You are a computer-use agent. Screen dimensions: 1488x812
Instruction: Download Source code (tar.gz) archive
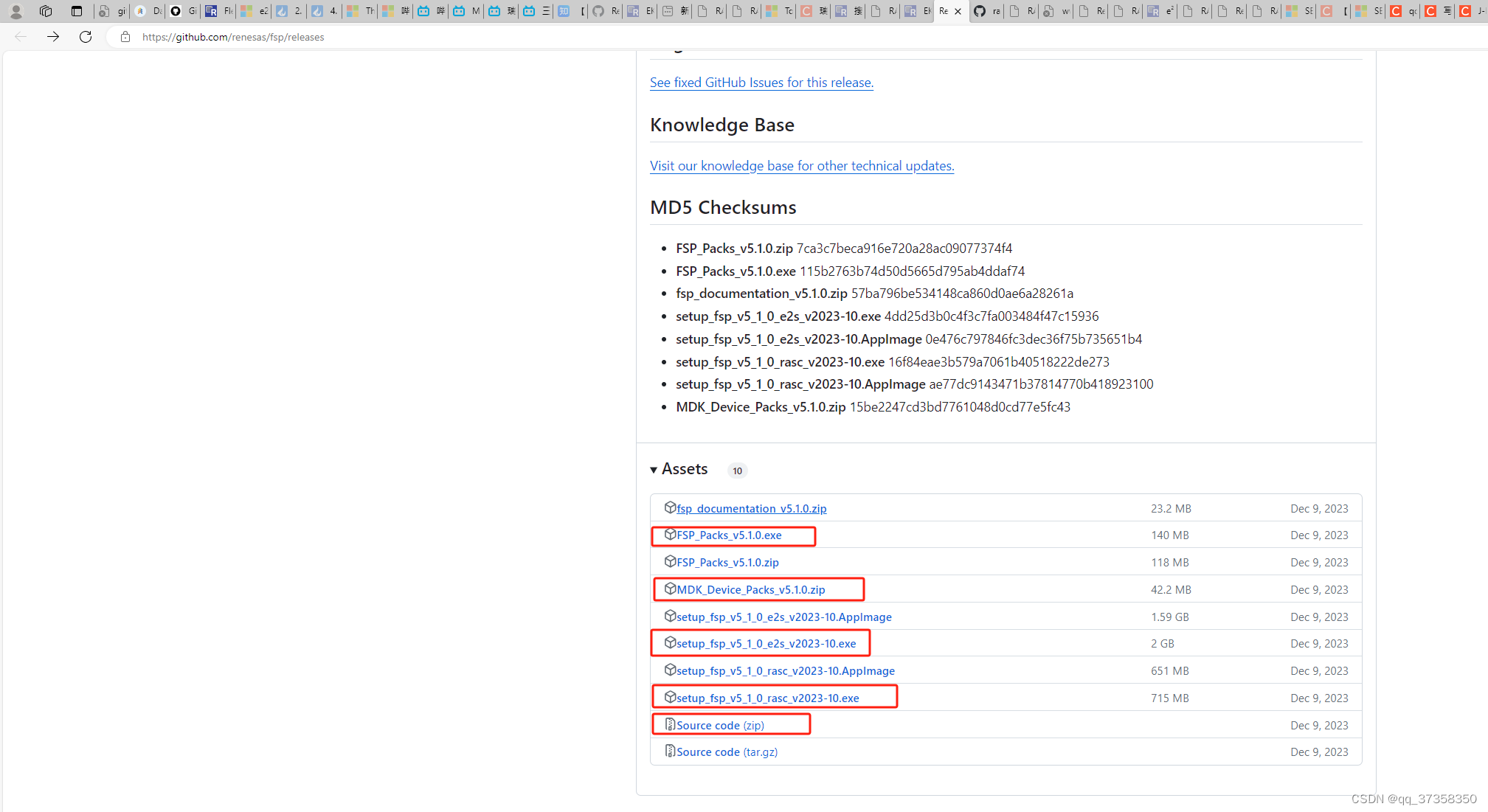point(727,752)
